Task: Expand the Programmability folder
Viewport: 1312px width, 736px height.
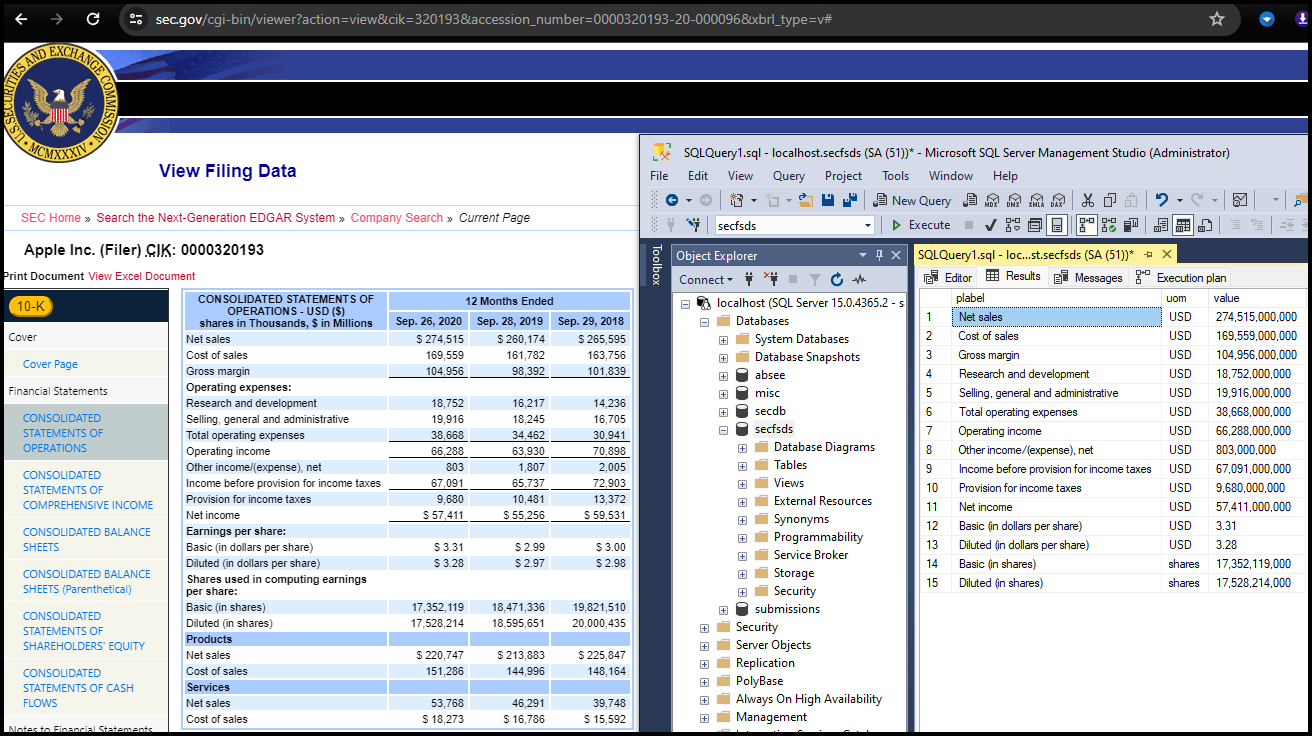Action: click(x=742, y=537)
